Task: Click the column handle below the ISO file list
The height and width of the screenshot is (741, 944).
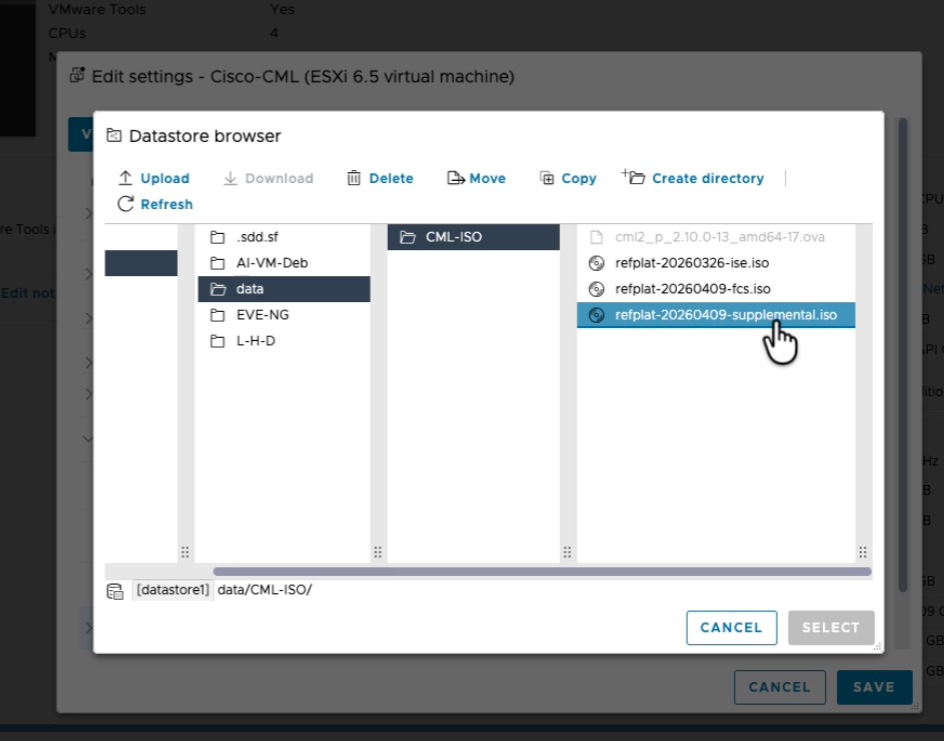Action: [862, 552]
